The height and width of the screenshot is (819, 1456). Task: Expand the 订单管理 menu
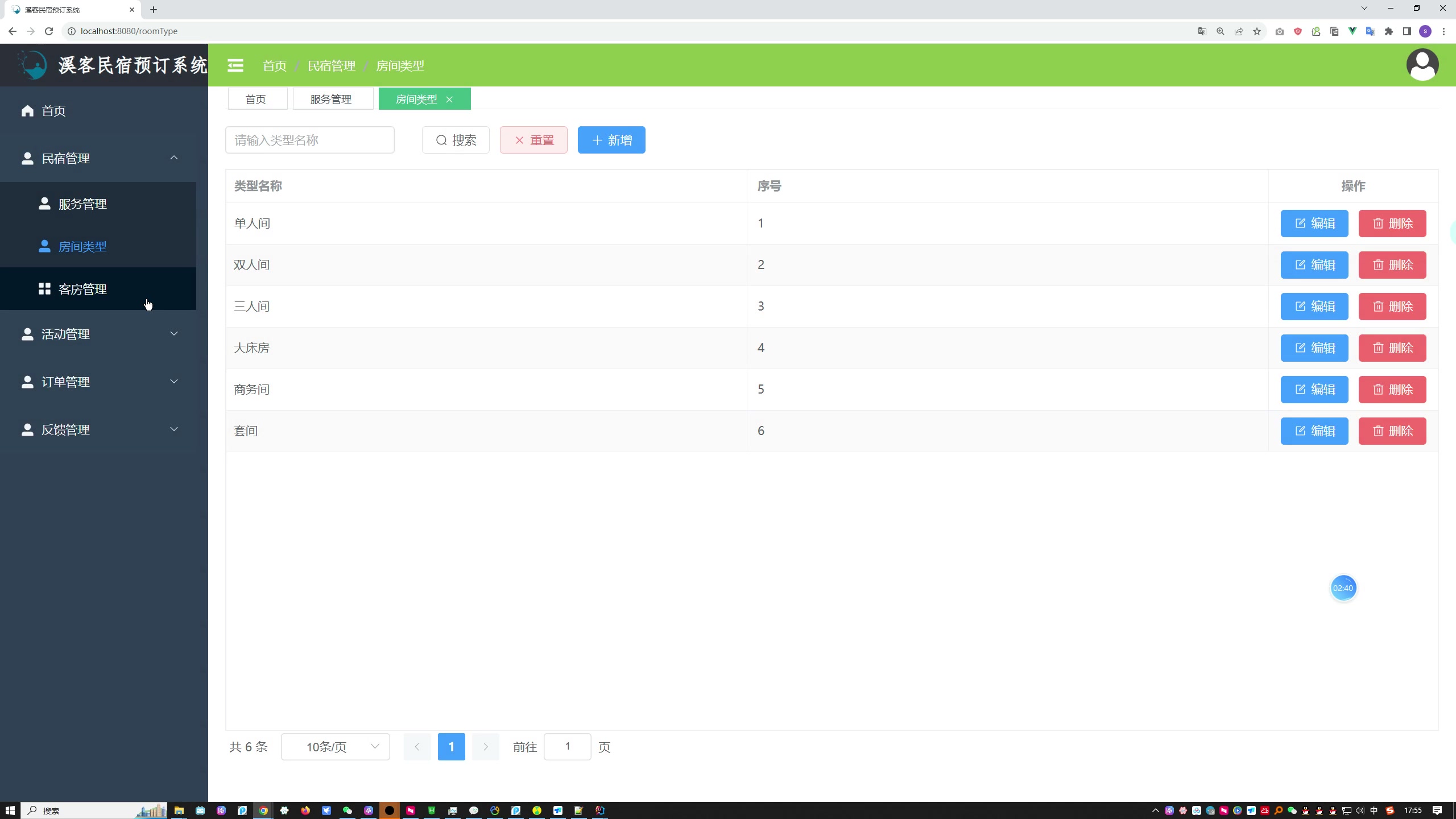tap(98, 382)
